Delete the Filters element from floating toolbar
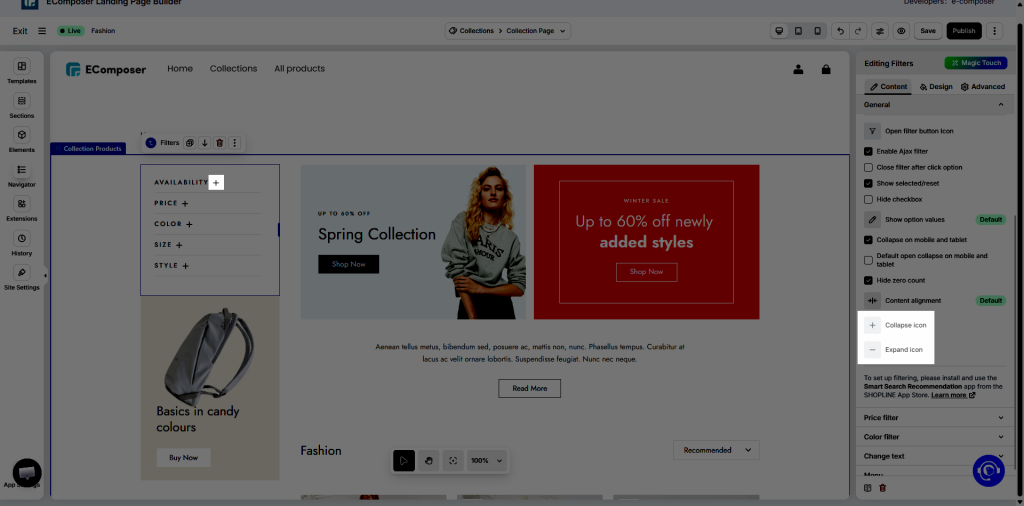The width and height of the screenshot is (1024, 506). [220, 143]
